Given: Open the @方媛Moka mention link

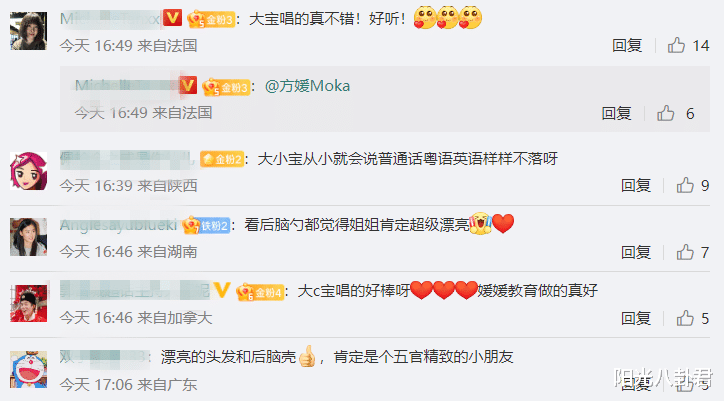Looking at the screenshot, I should 308,86.
